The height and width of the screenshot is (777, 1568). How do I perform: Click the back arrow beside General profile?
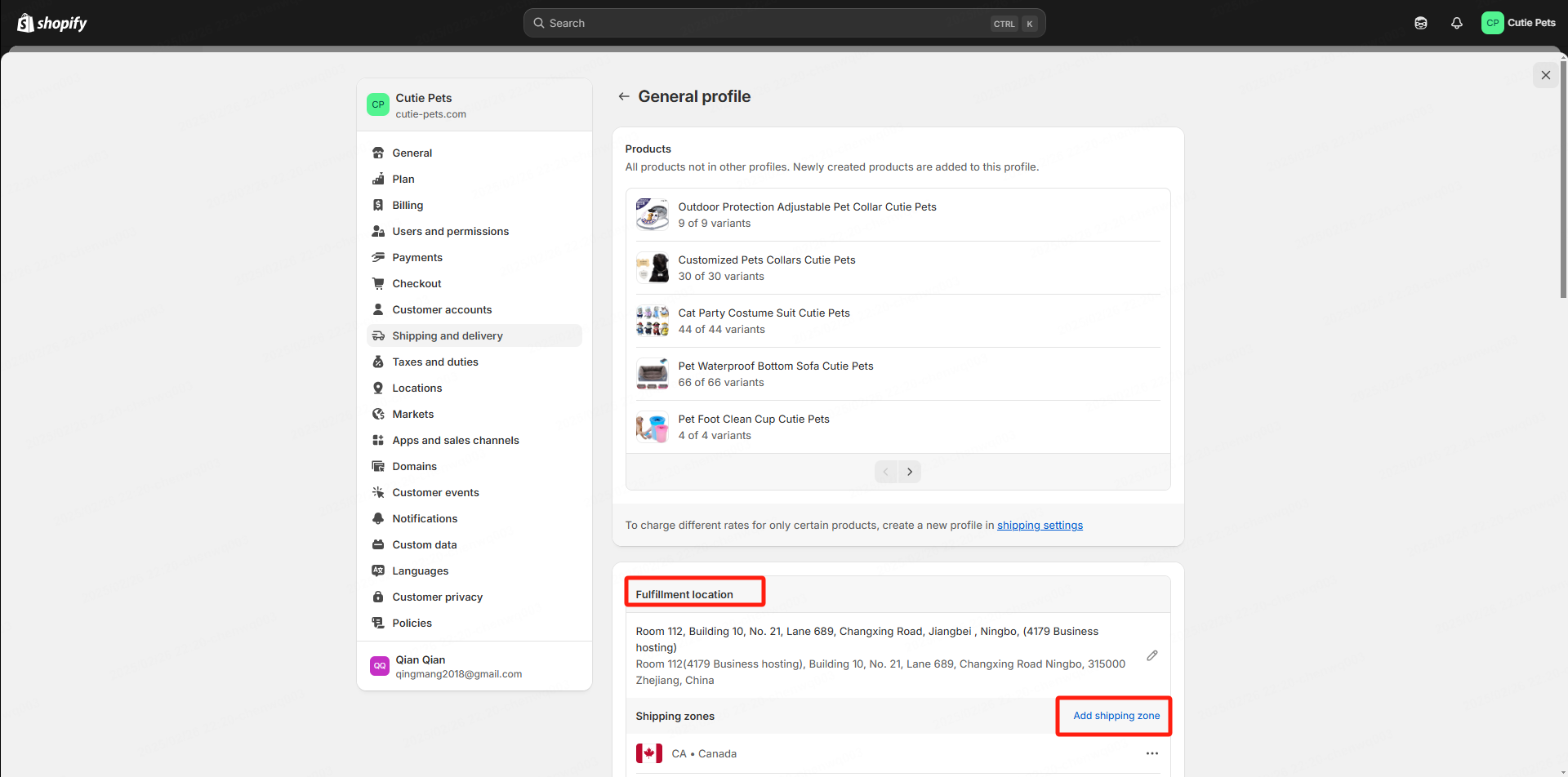[x=624, y=96]
